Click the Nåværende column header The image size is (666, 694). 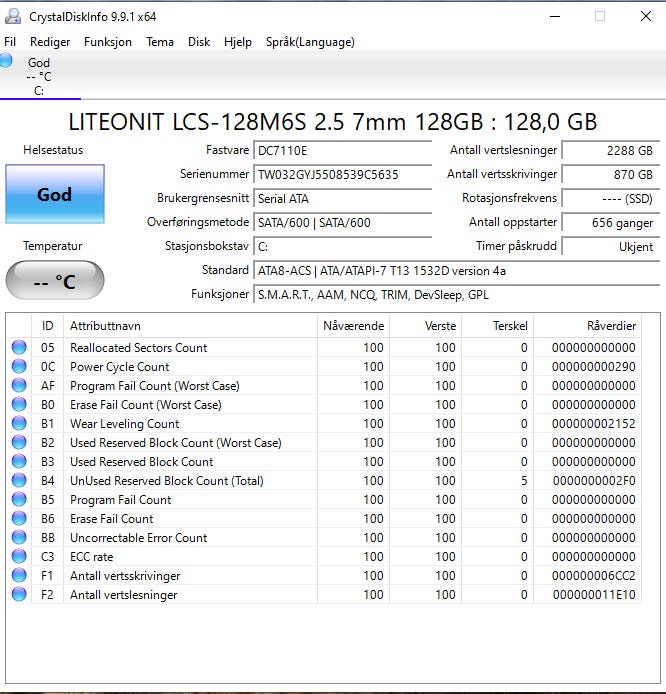point(353,326)
